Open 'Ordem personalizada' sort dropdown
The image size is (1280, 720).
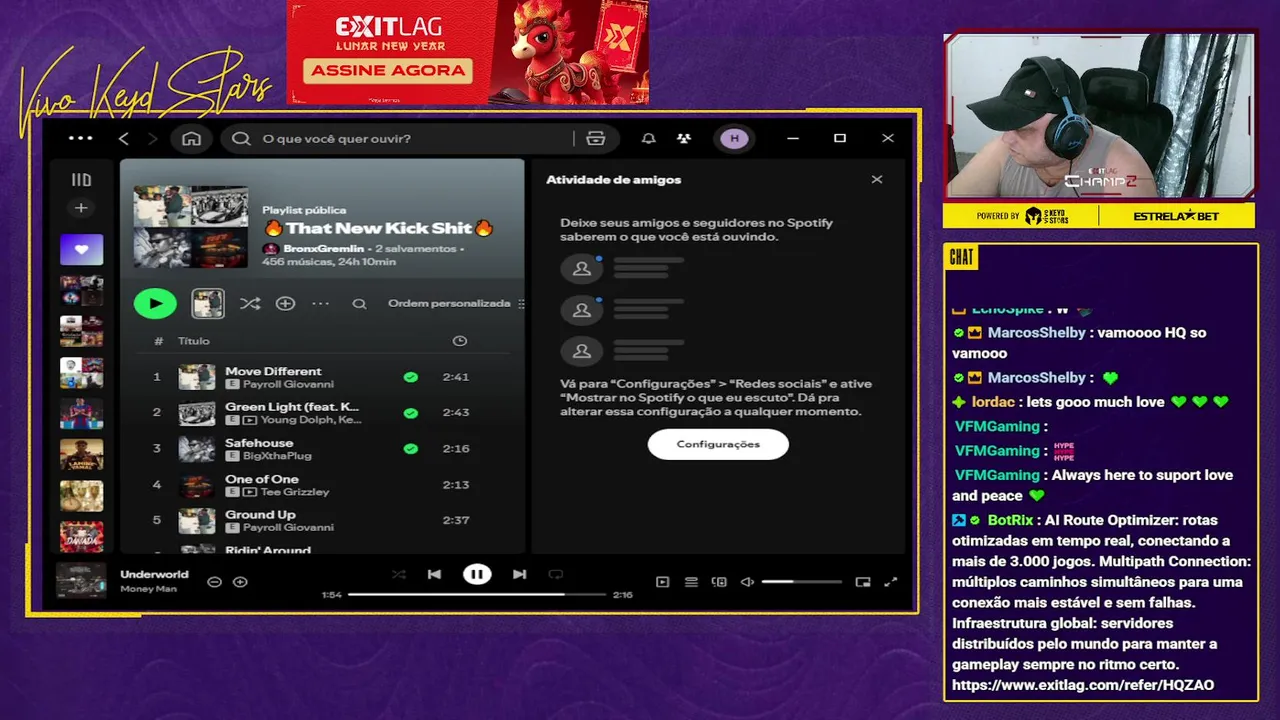[x=456, y=303]
